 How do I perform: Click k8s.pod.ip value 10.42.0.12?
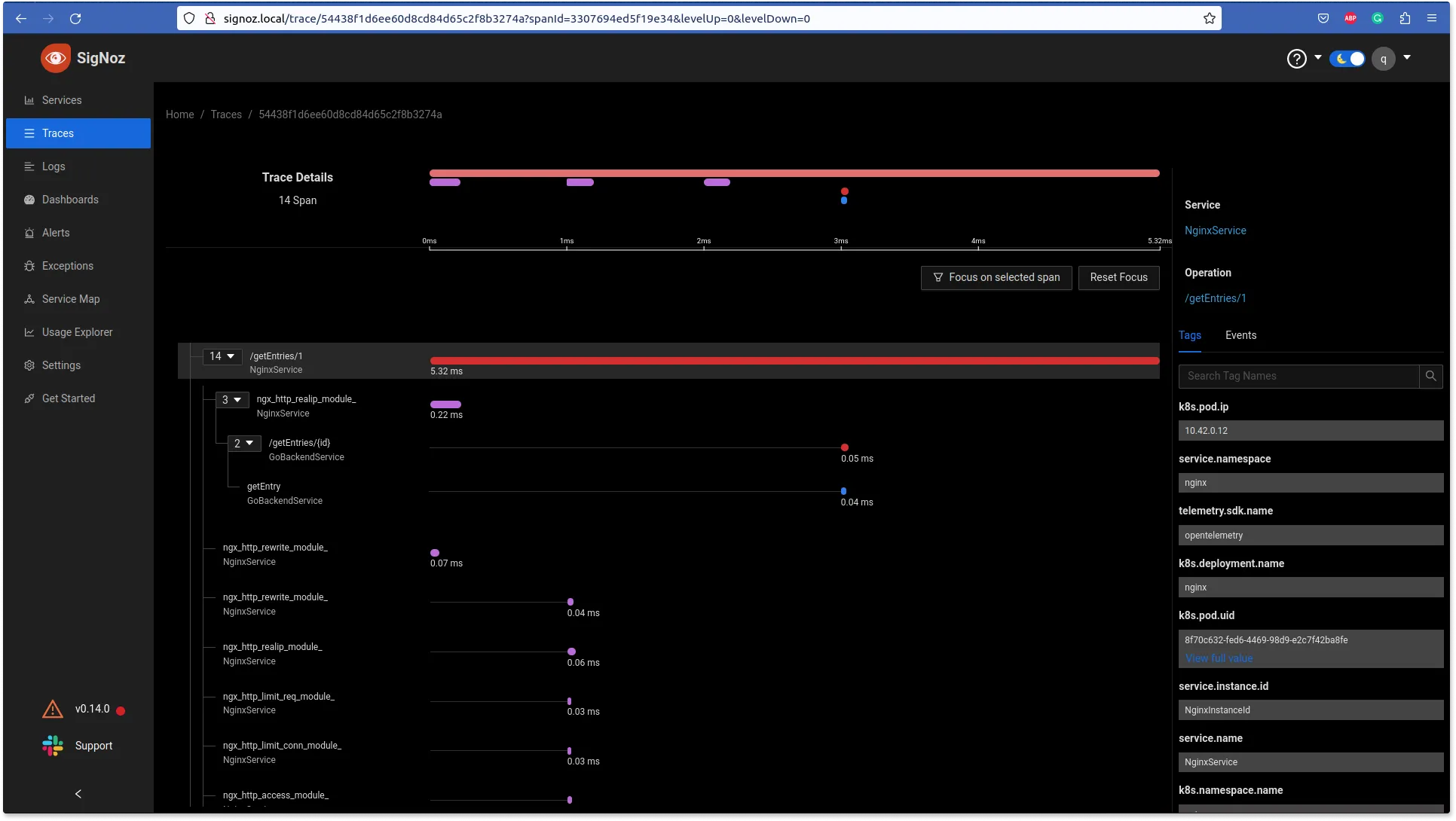(x=1311, y=431)
